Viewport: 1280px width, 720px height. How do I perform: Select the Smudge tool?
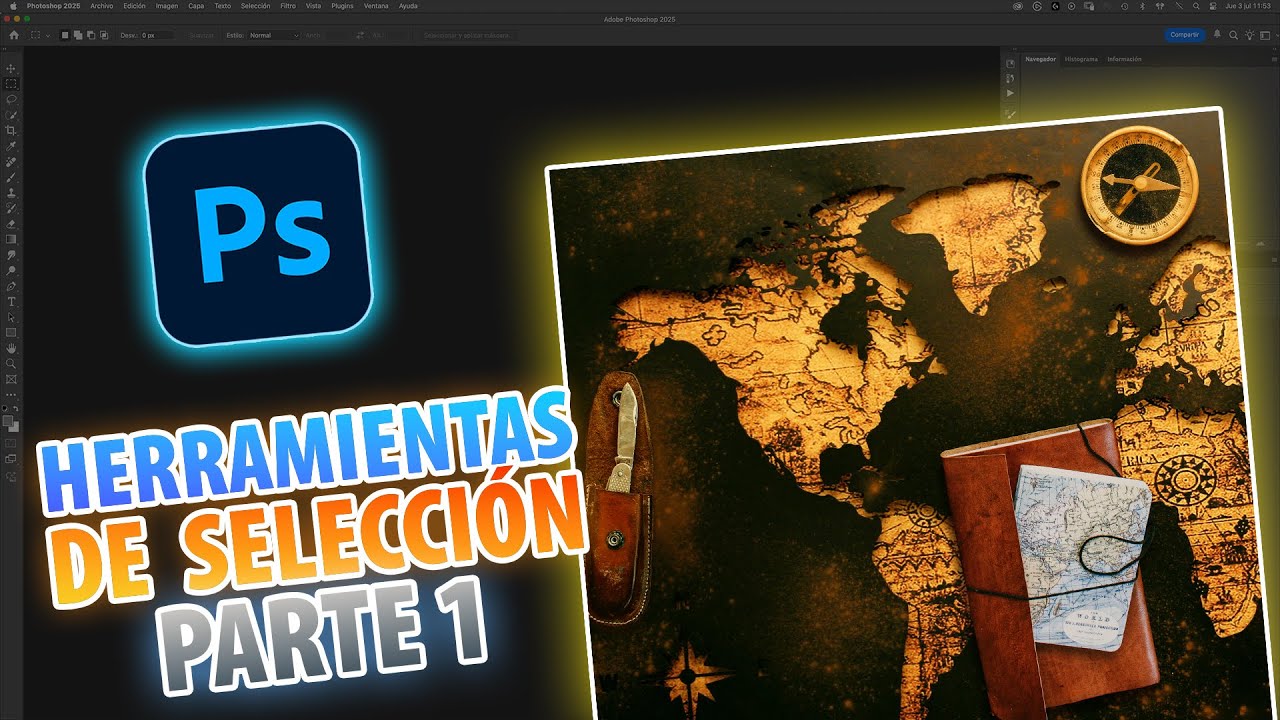[x=12, y=254]
